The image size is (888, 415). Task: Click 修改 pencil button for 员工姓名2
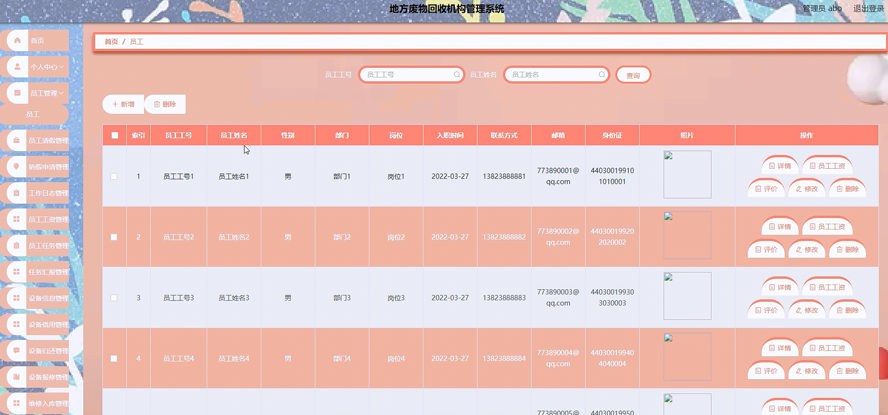(x=807, y=249)
